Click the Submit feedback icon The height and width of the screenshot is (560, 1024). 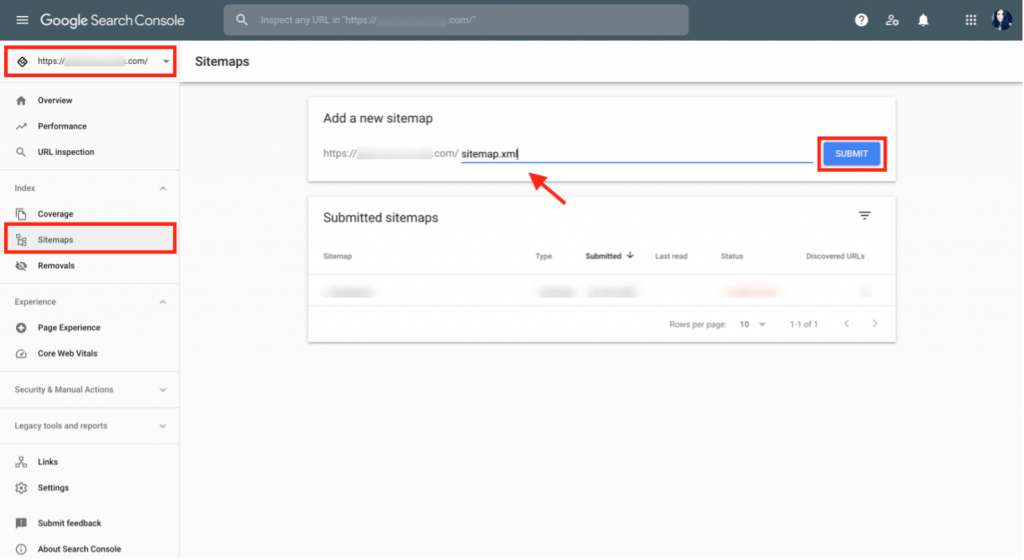(21, 523)
